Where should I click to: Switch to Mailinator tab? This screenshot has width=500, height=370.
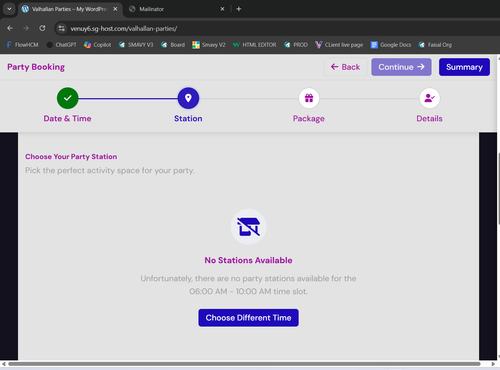177,9
